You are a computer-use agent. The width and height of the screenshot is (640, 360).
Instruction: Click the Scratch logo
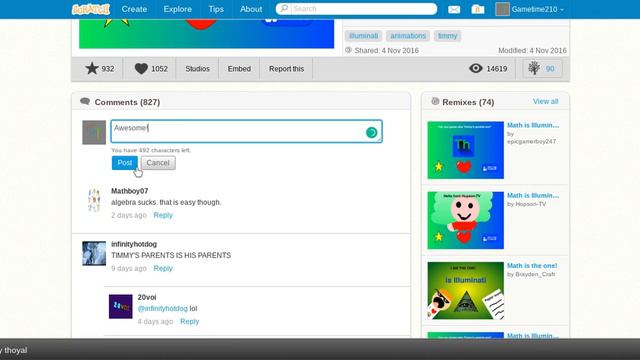point(91,9)
